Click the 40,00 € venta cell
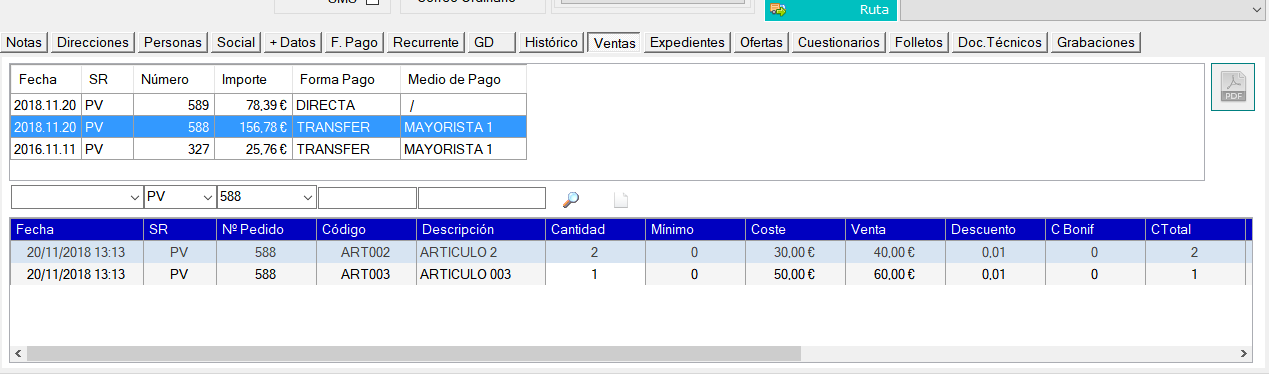Screen dimensions: 1269x374 [x=895, y=253]
